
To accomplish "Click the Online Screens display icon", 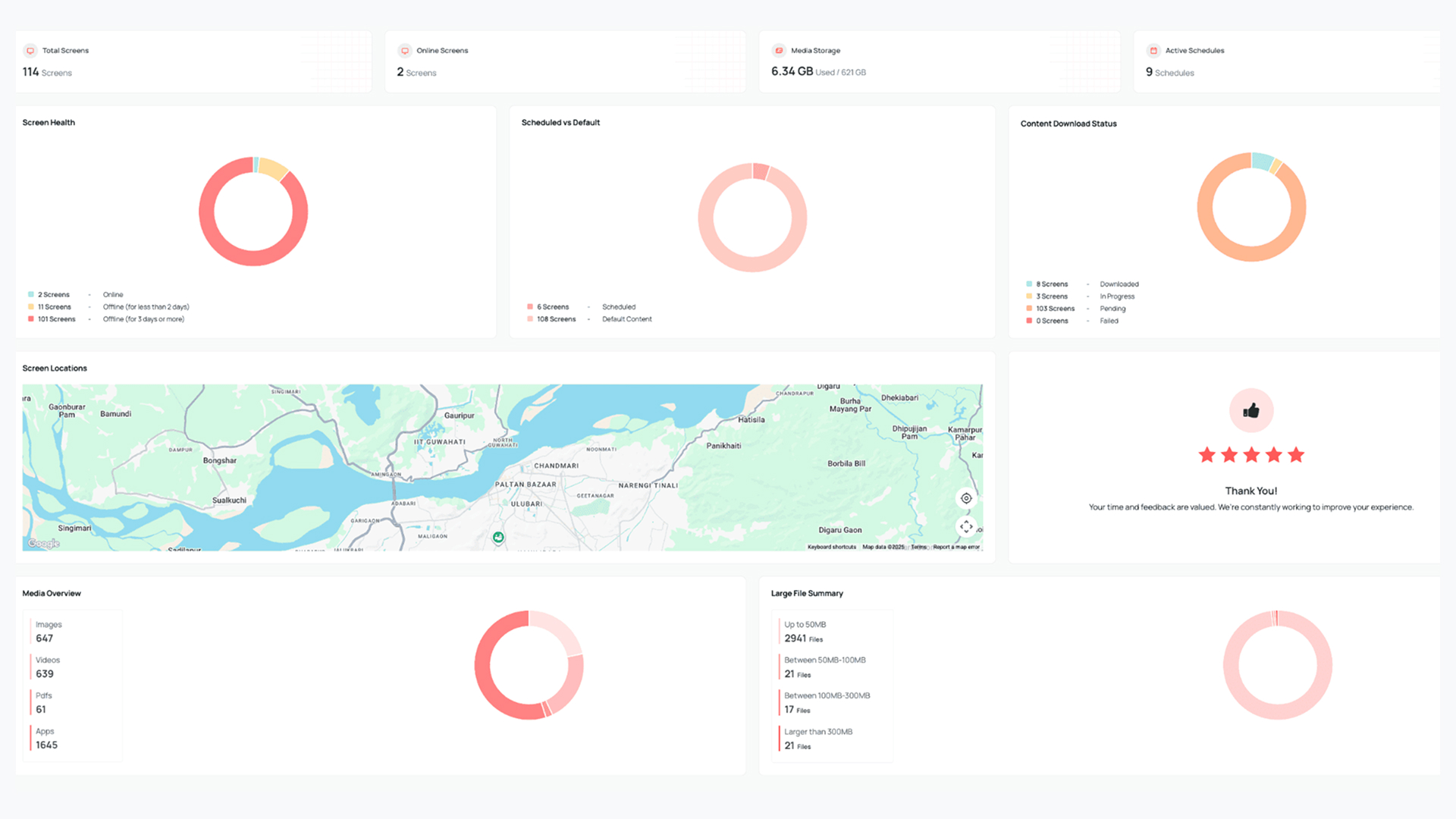I will (x=406, y=50).
